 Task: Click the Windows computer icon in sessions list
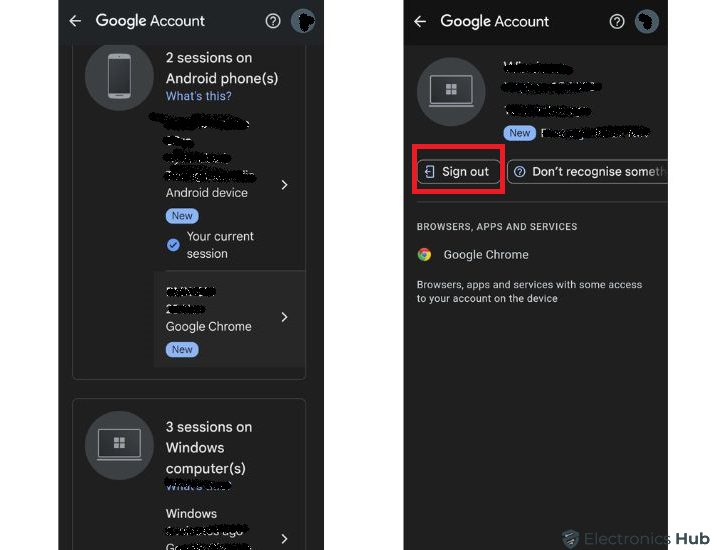(119, 445)
